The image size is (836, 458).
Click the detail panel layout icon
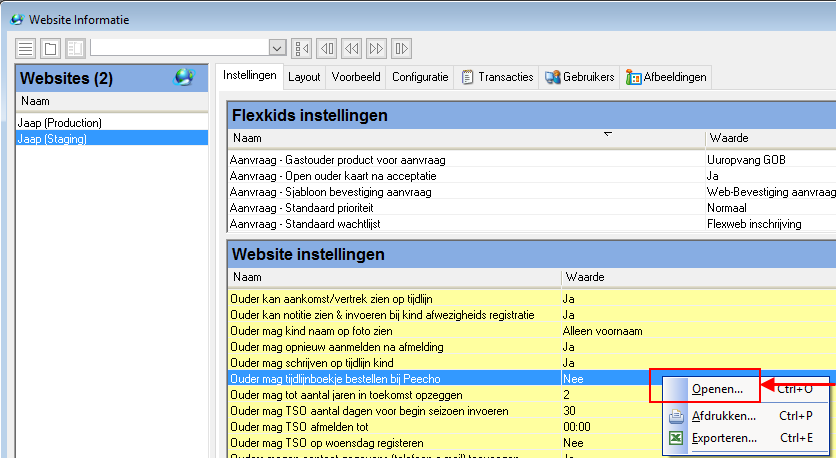tap(75, 48)
